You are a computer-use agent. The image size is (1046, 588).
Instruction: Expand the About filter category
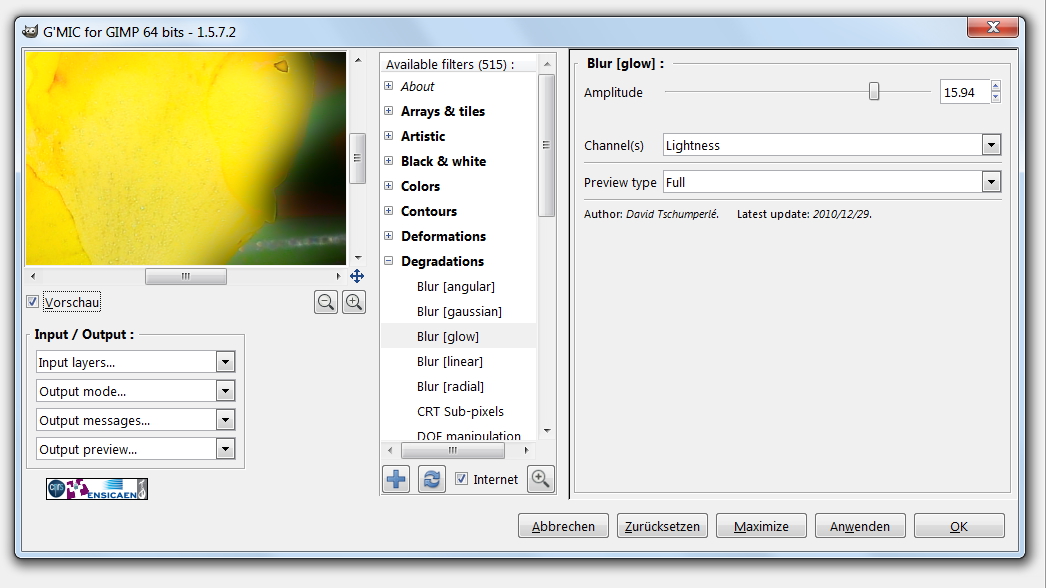[x=388, y=85]
